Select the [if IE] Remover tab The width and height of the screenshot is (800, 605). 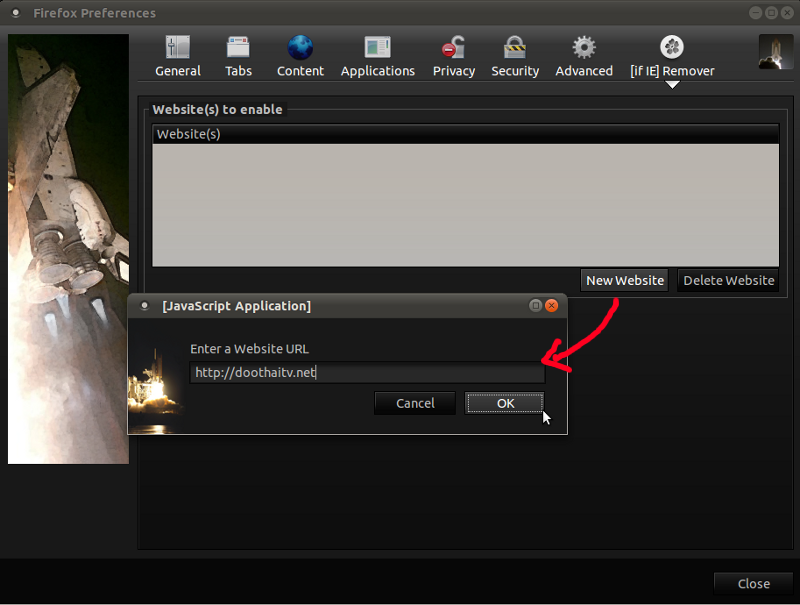[672, 56]
